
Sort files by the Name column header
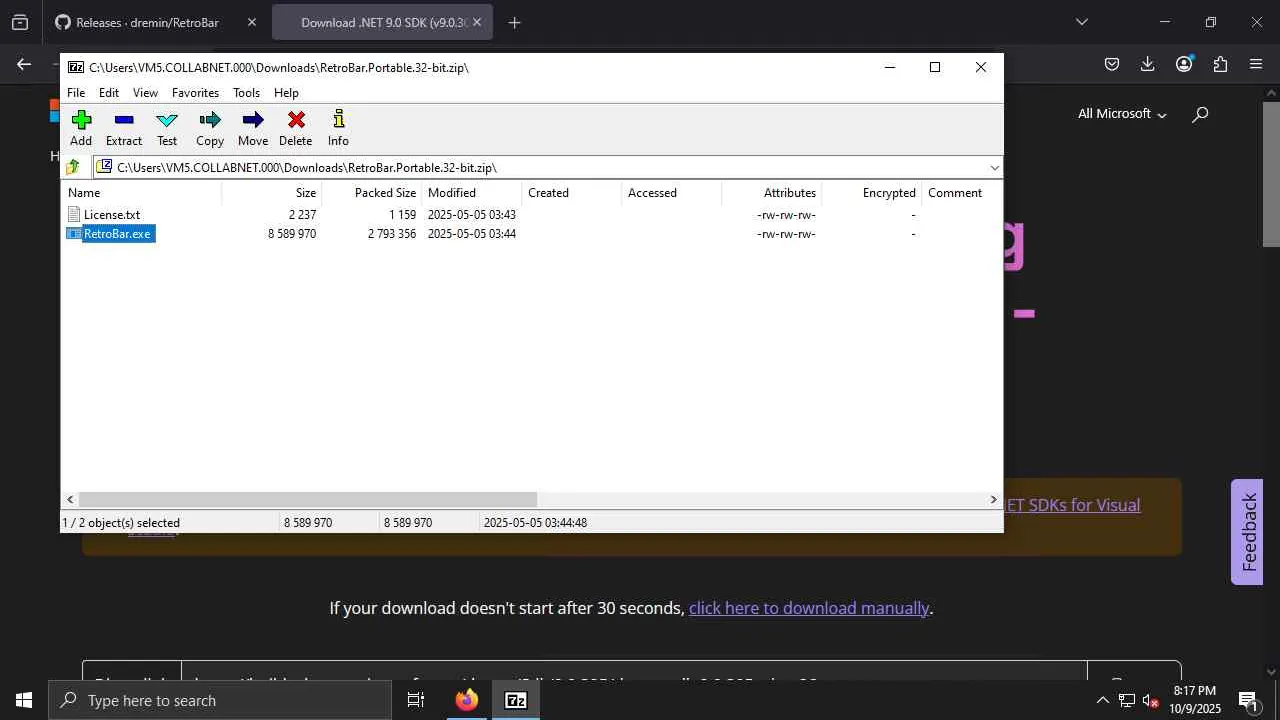[x=141, y=193]
